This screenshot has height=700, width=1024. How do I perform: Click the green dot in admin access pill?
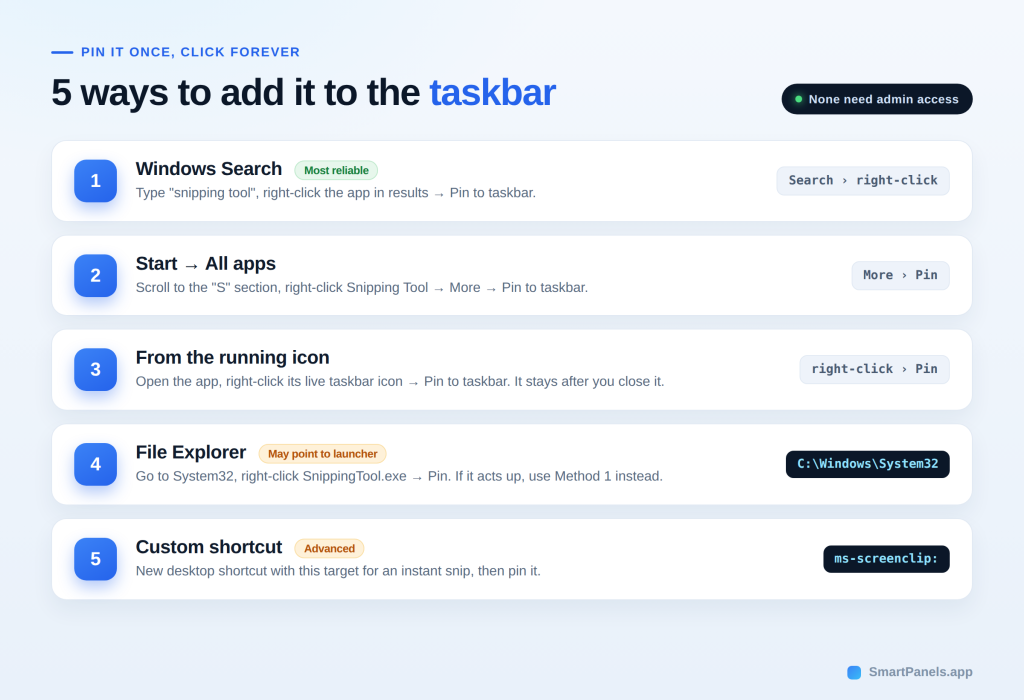798,99
